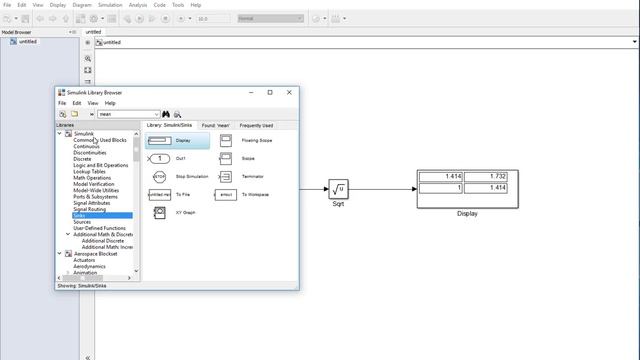Click the Fit to View palette icon

[88, 70]
